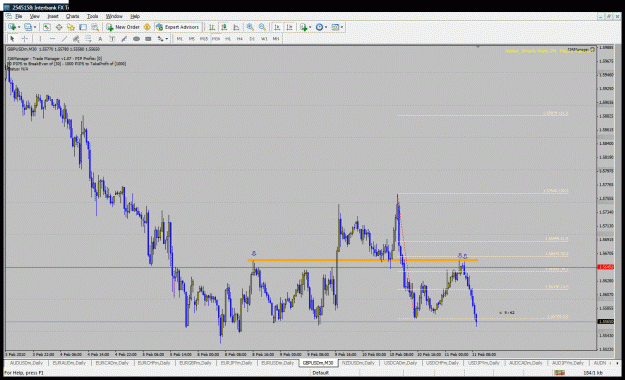Select the Fibonacci Retracement tool

pos(88,39)
